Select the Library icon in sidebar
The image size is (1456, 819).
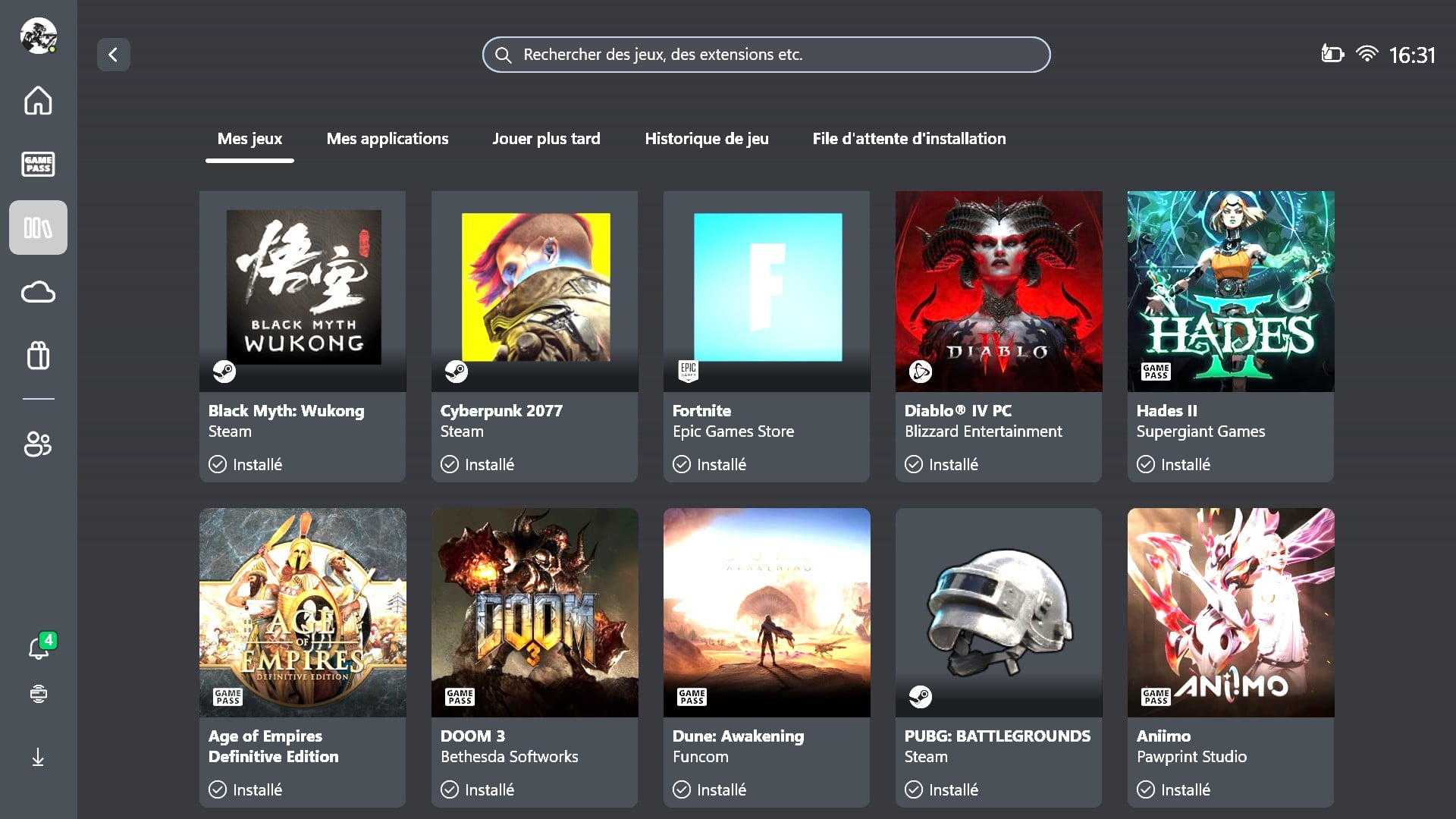pos(38,227)
